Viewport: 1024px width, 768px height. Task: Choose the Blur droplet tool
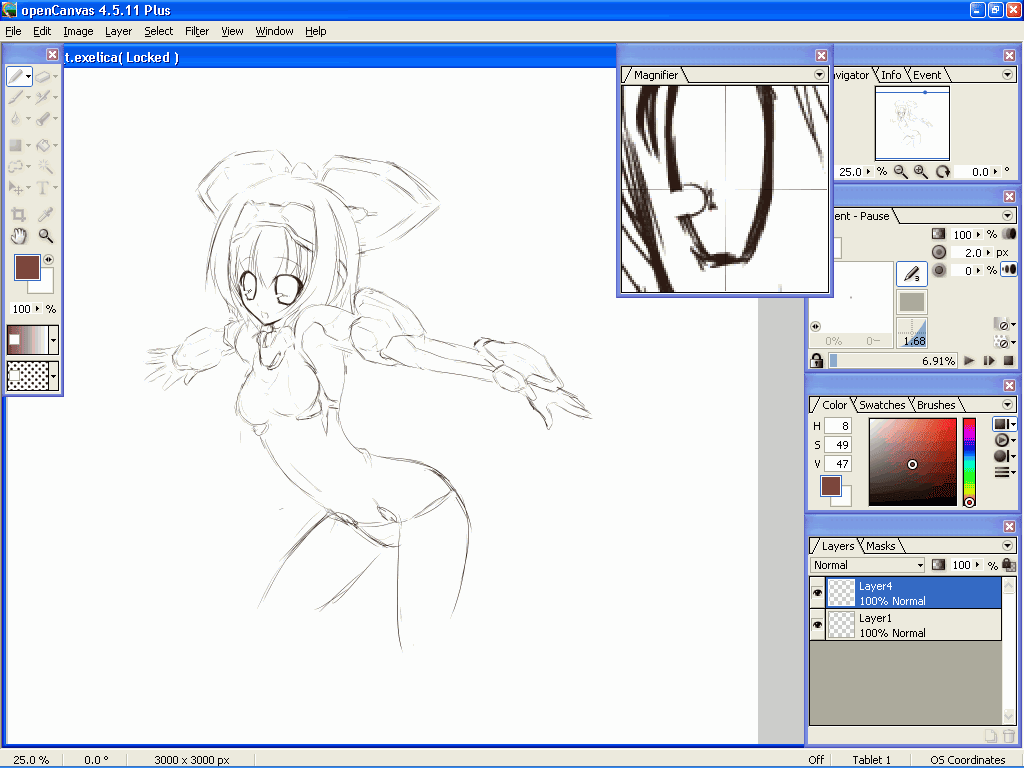click(15, 119)
